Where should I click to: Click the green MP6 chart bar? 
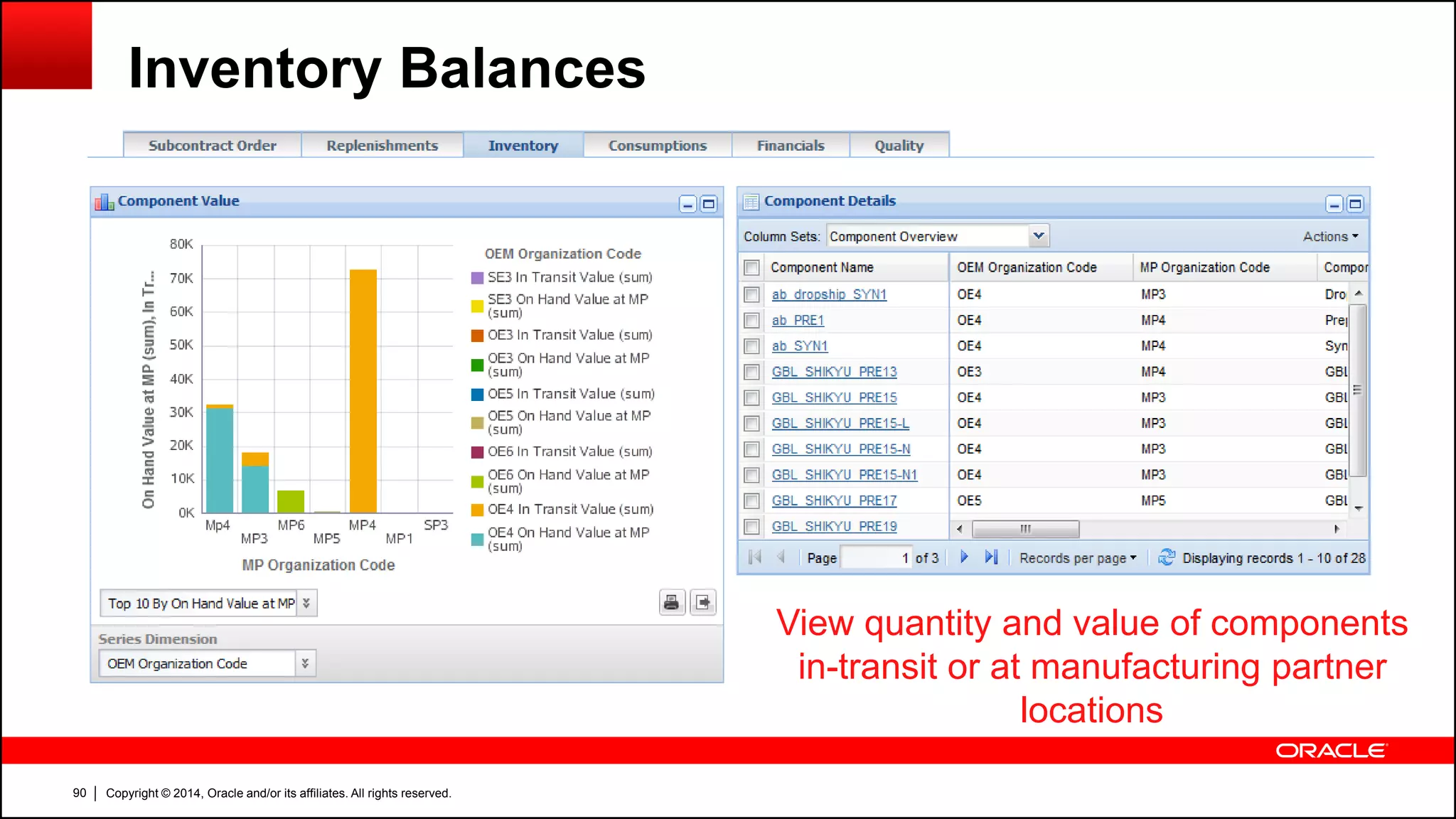pos(291,501)
